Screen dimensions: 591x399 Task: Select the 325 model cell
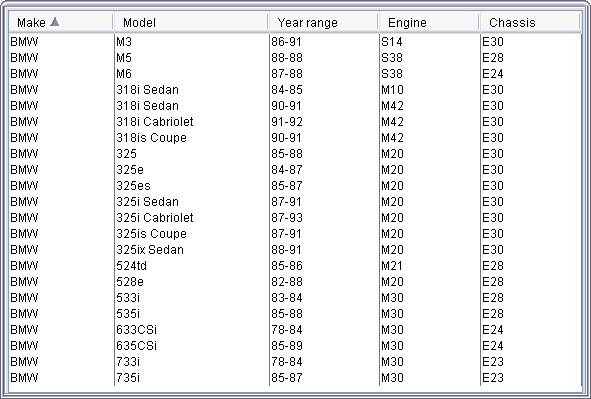[192, 154]
